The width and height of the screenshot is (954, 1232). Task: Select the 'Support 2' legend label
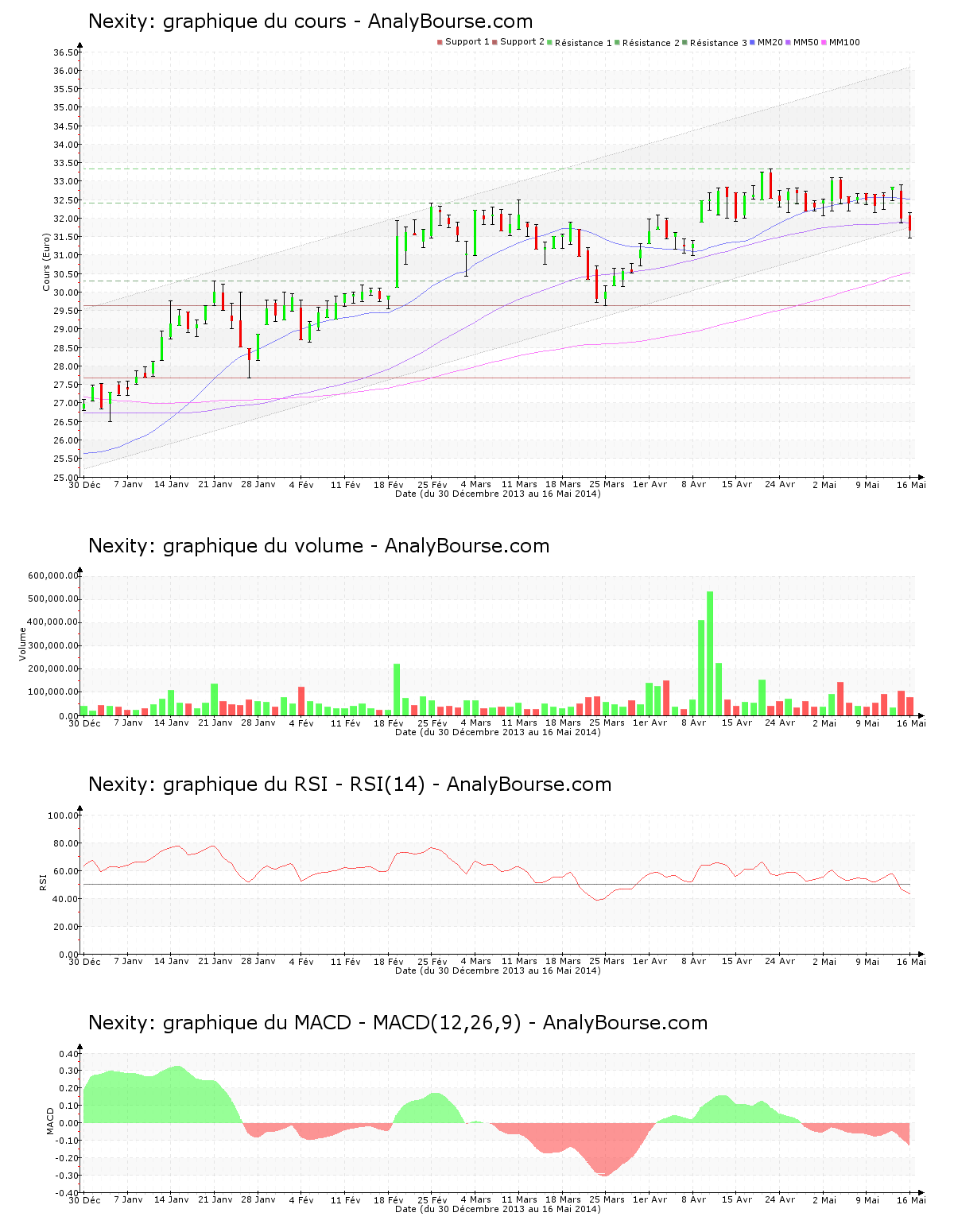522,42
